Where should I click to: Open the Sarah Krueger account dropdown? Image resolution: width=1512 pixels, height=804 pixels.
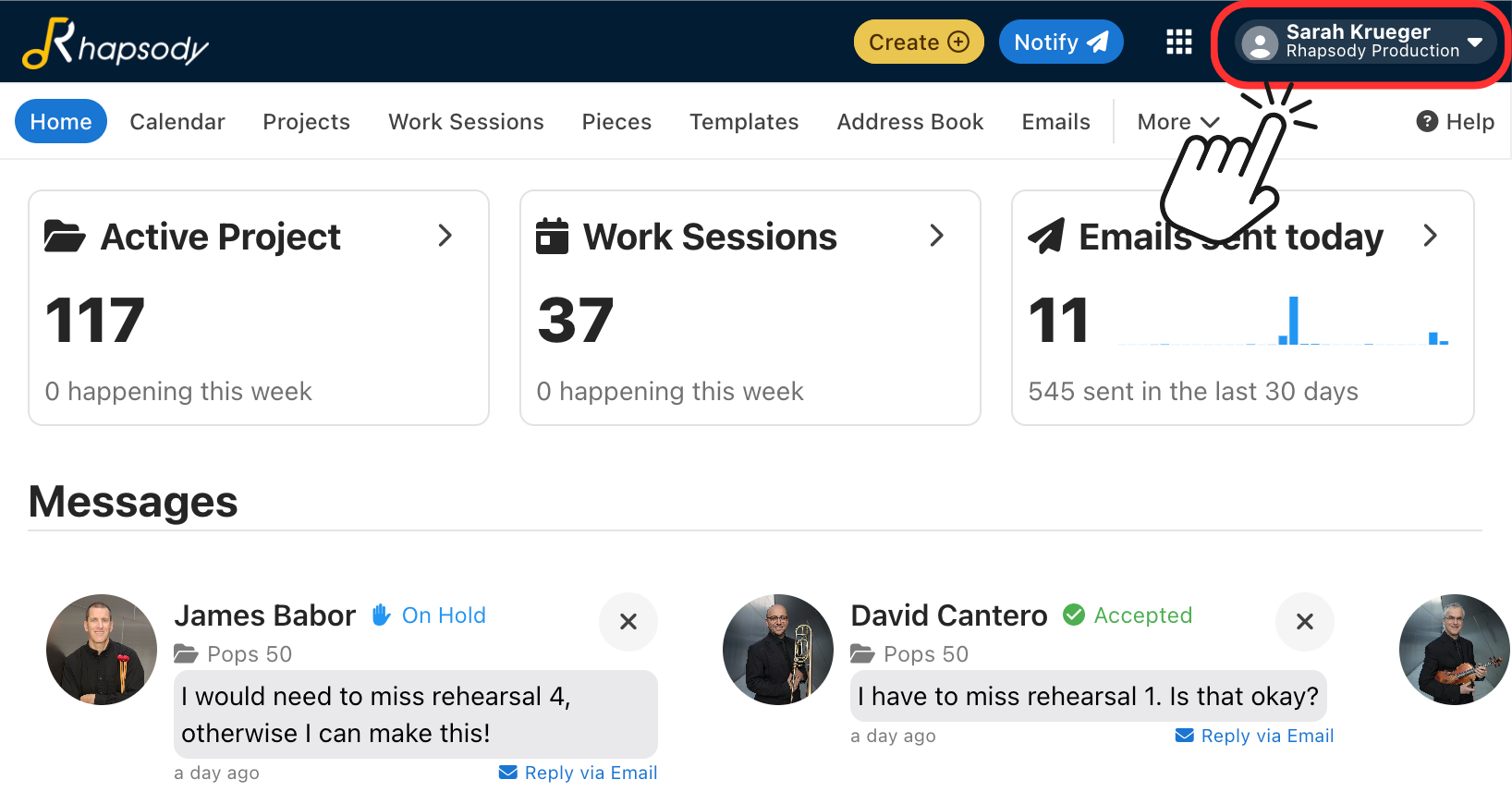click(x=1475, y=42)
